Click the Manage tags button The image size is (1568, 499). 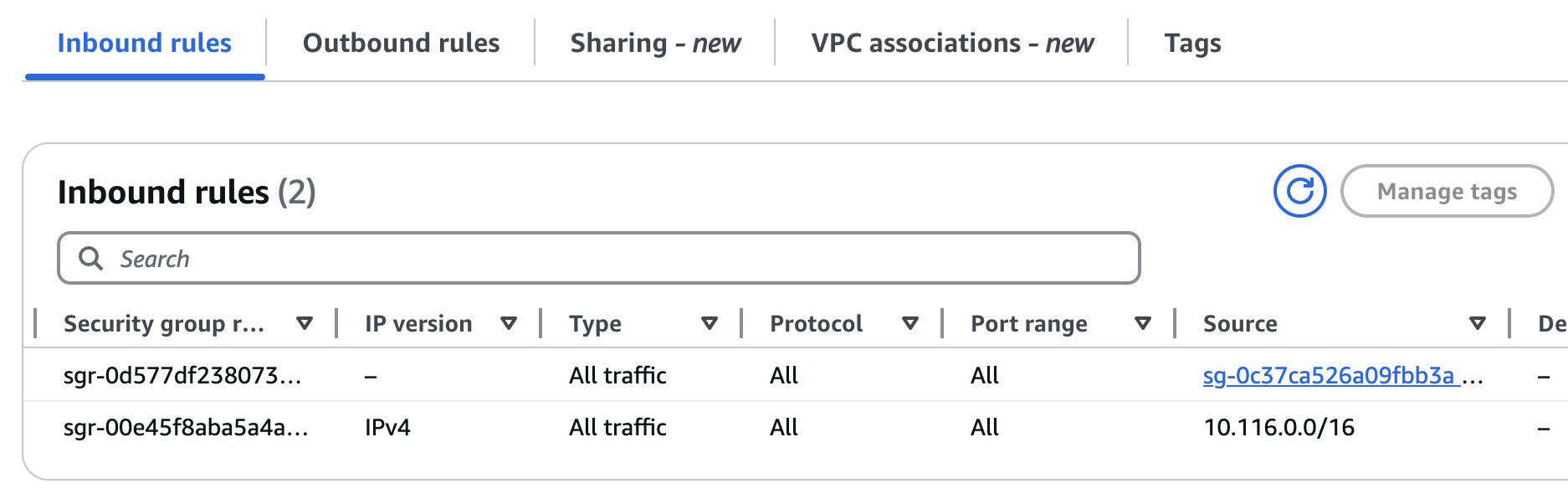[x=1448, y=191]
